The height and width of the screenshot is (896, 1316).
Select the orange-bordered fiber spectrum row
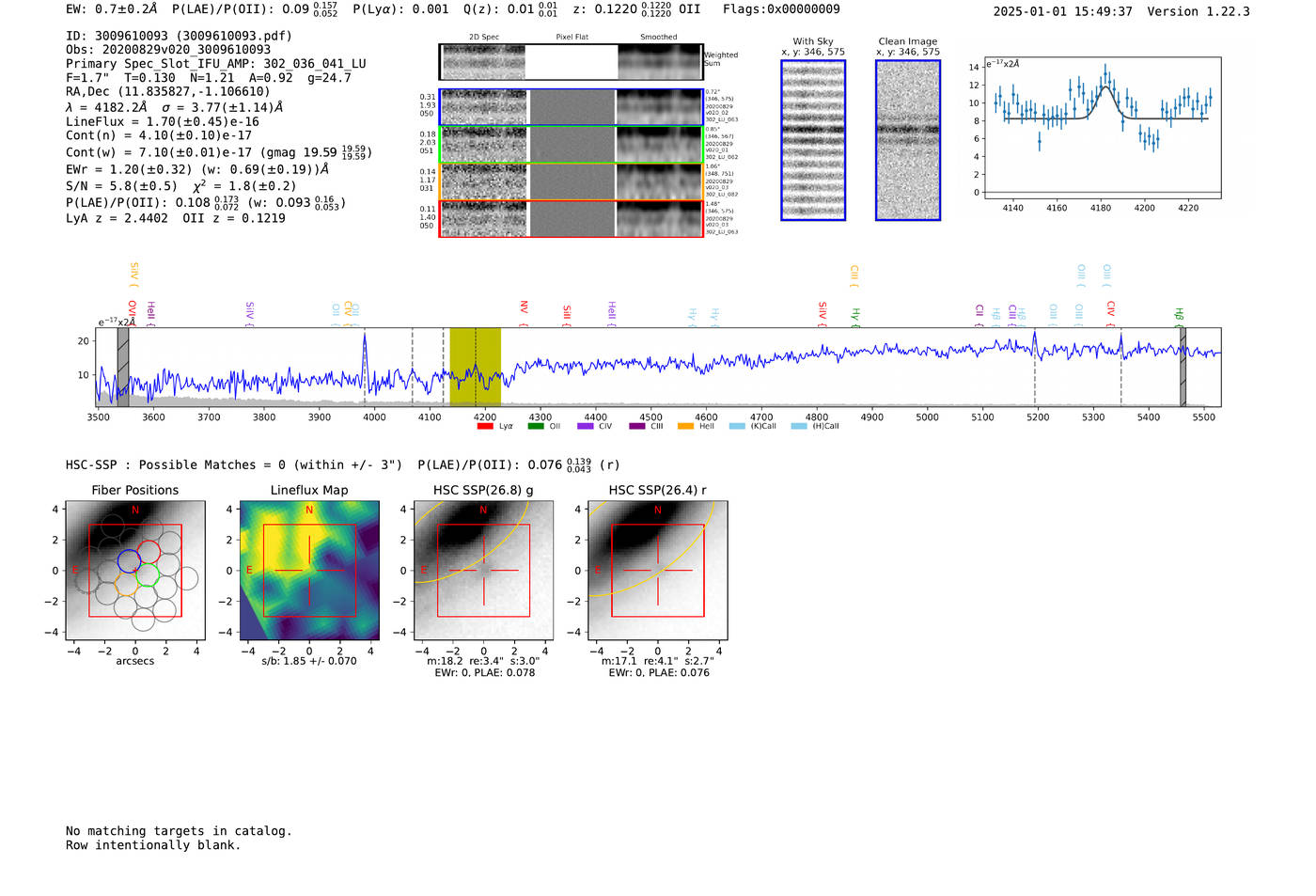click(572, 181)
